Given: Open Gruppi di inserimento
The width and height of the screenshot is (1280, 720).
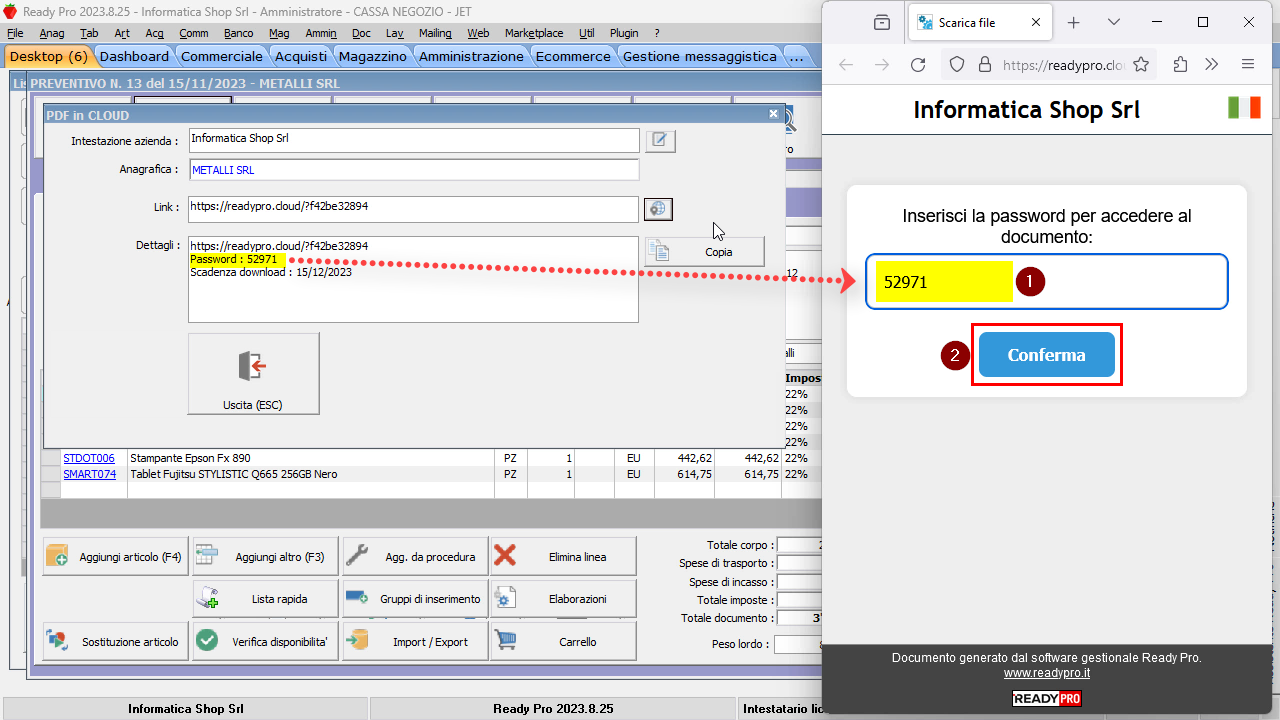Looking at the screenshot, I should point(414,599).
